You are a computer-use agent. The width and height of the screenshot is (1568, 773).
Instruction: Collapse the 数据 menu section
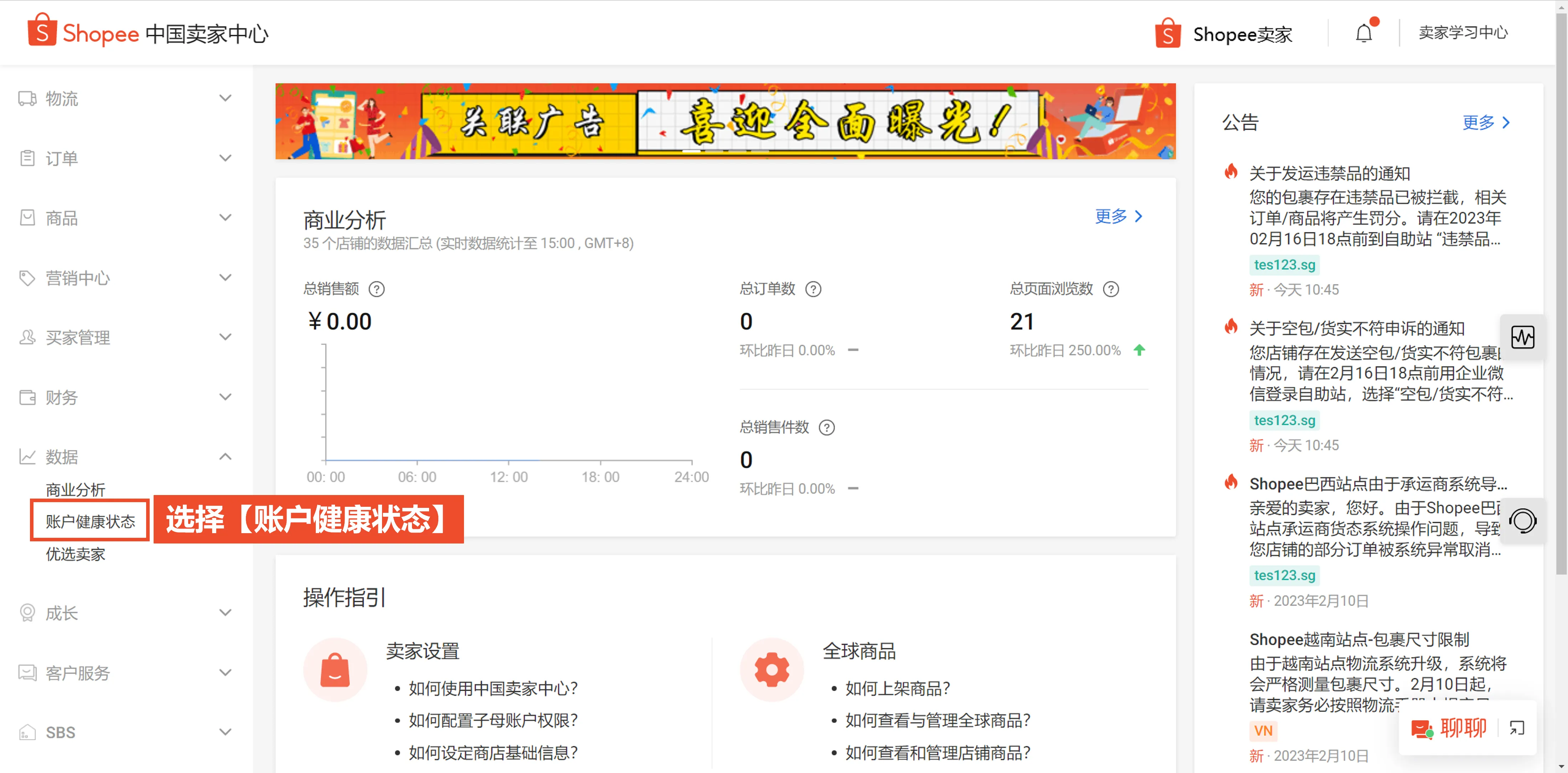point(225,457)
